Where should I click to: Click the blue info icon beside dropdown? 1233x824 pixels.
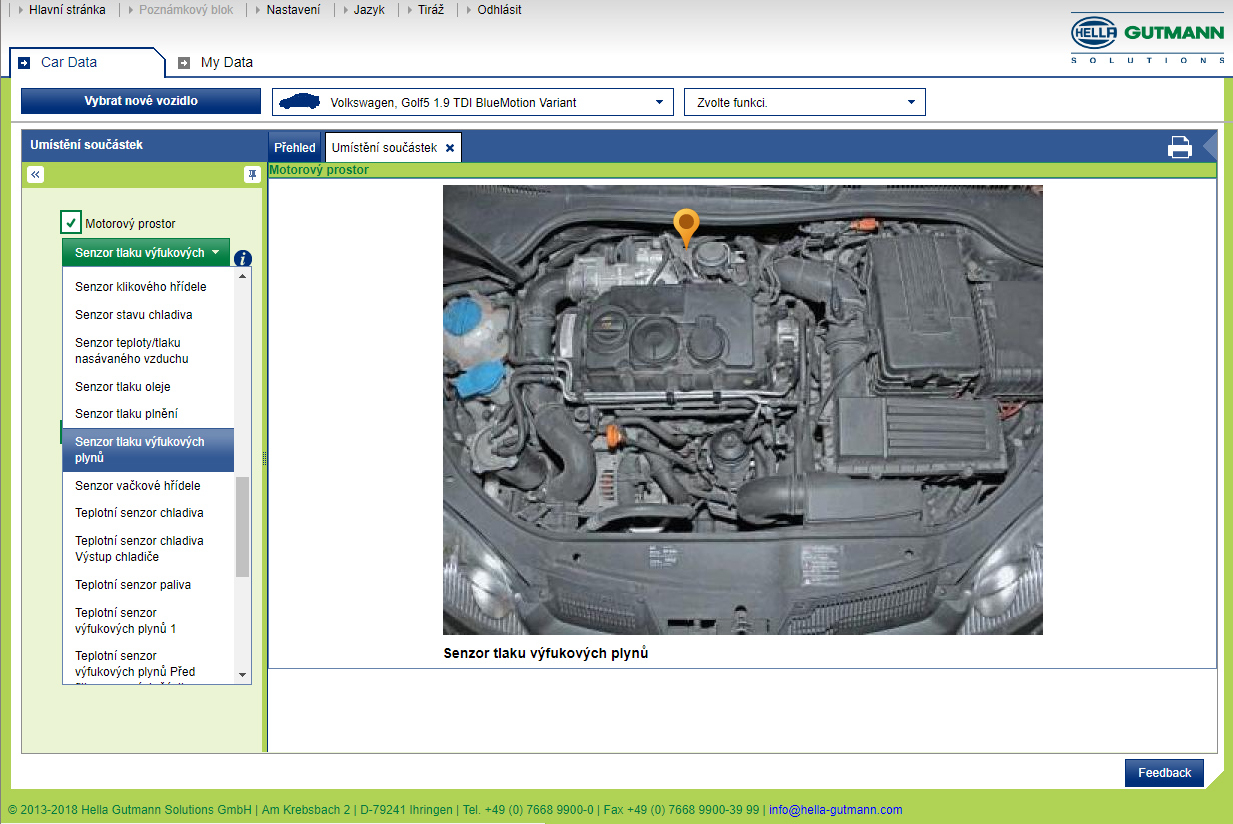[243, 259]
